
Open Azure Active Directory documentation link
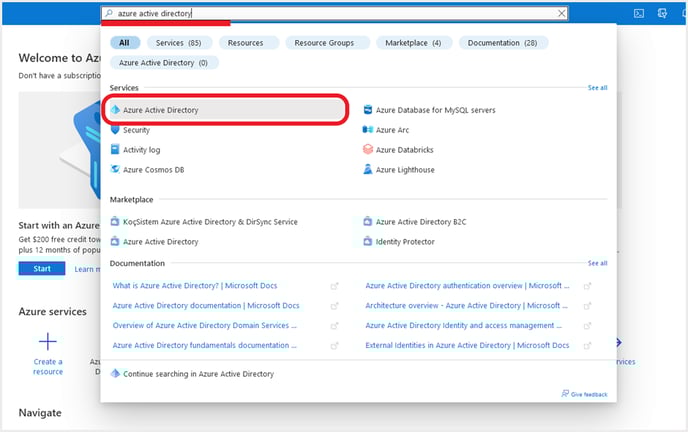coord(206,305)
